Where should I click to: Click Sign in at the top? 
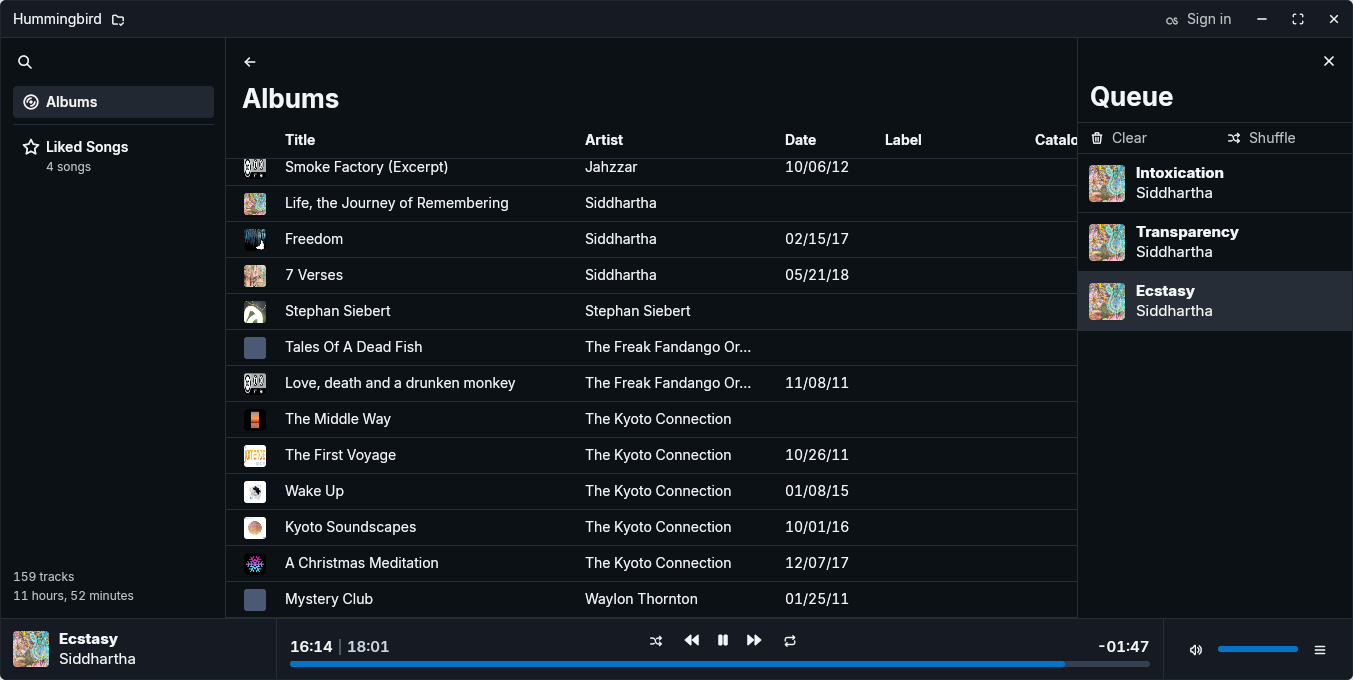pyautogui.click(x=1199, y=19)
